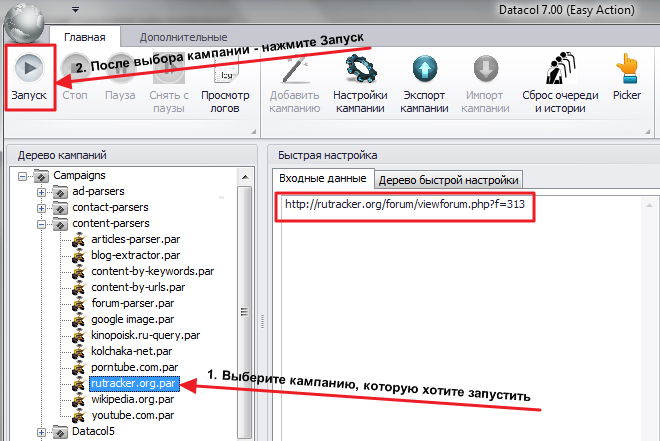Click robot icon beside kolchaka-net.par

79,352
